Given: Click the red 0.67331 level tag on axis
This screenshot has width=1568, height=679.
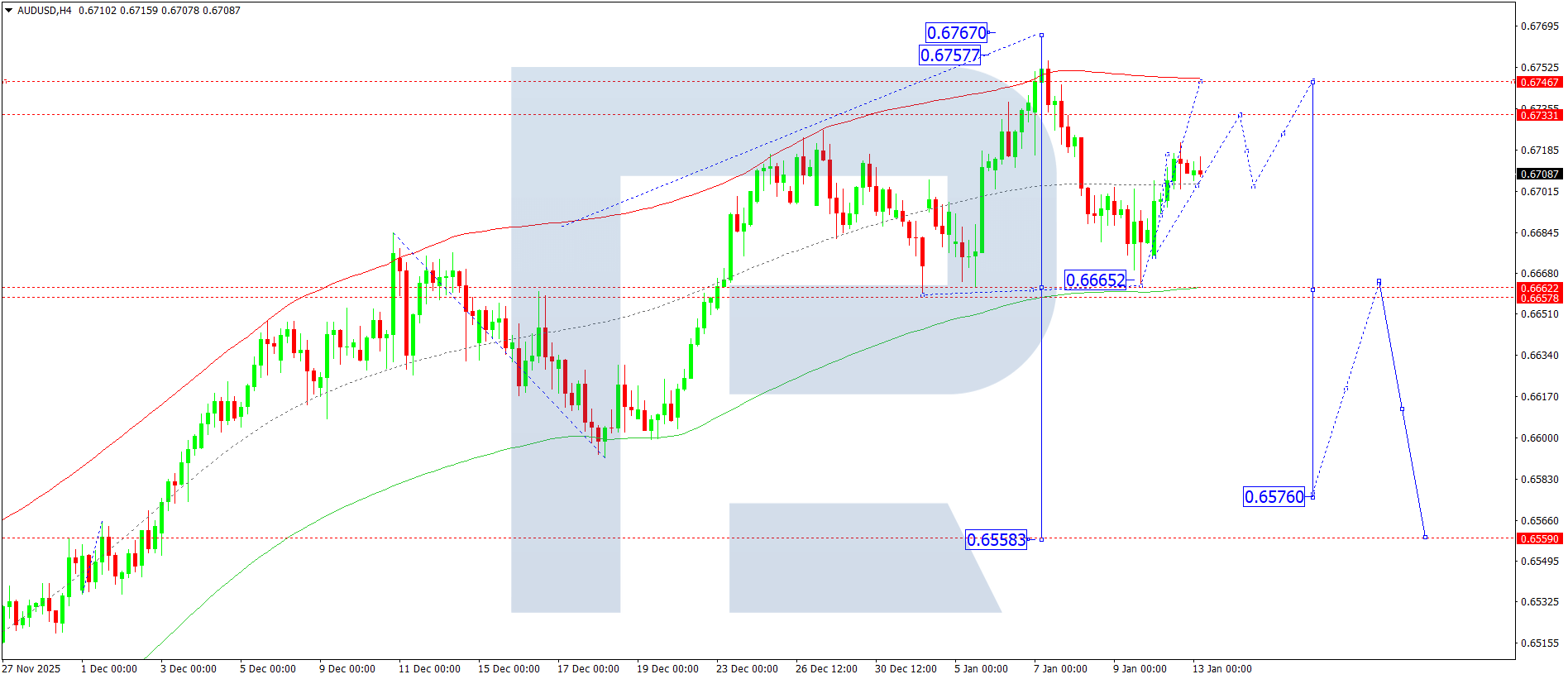Looking at the screenshot, I should coord(1539,115).
